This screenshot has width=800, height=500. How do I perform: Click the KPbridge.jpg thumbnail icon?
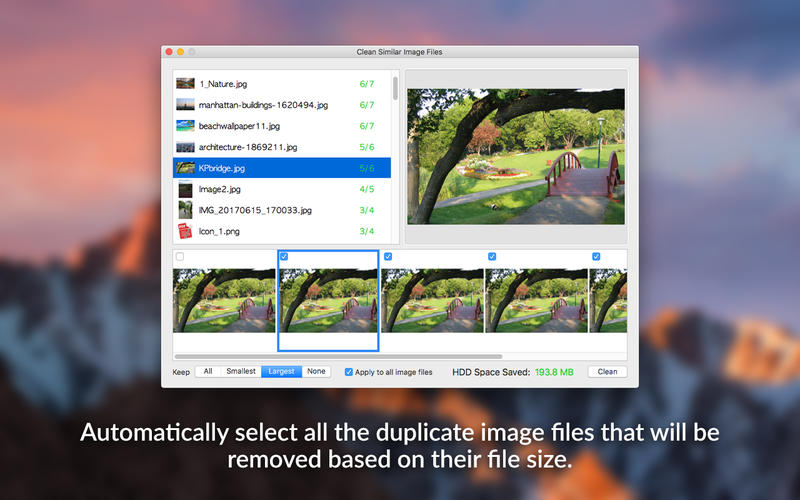click(x=185, y=168)
